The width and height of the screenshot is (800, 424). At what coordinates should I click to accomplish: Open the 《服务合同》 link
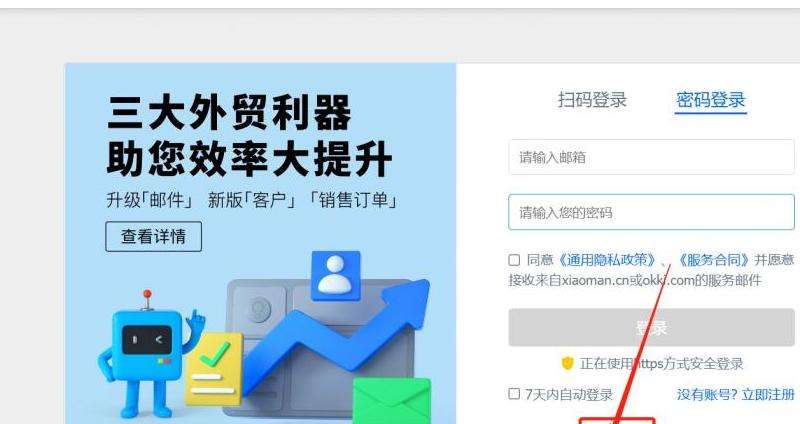click(x=713, y=260)
